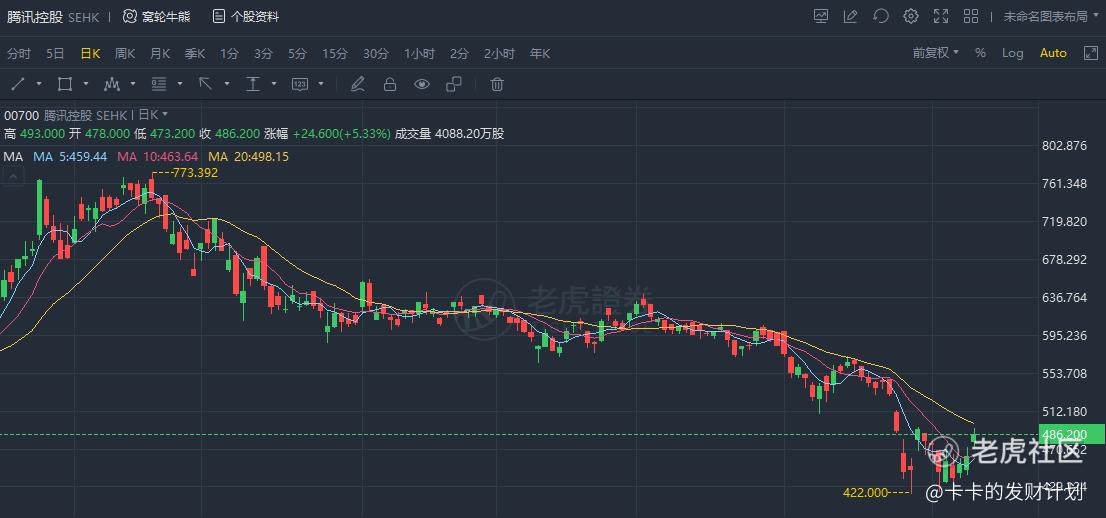This screenshot has height=518, width=1106.
Task: Click the 802.876 price axis label
Action: tap(1064, 146)
